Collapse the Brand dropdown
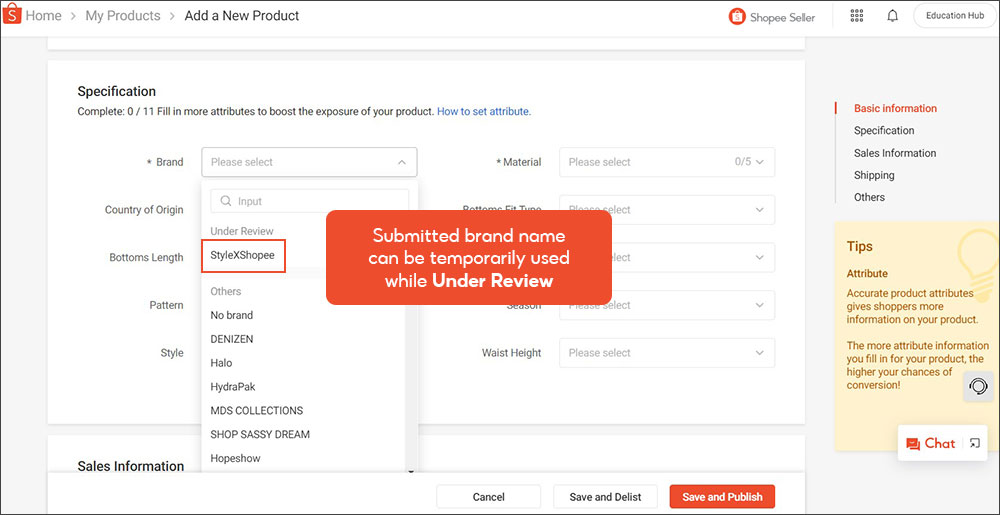The width and height of the screenshot is (1000, 515). coord(401,162)
